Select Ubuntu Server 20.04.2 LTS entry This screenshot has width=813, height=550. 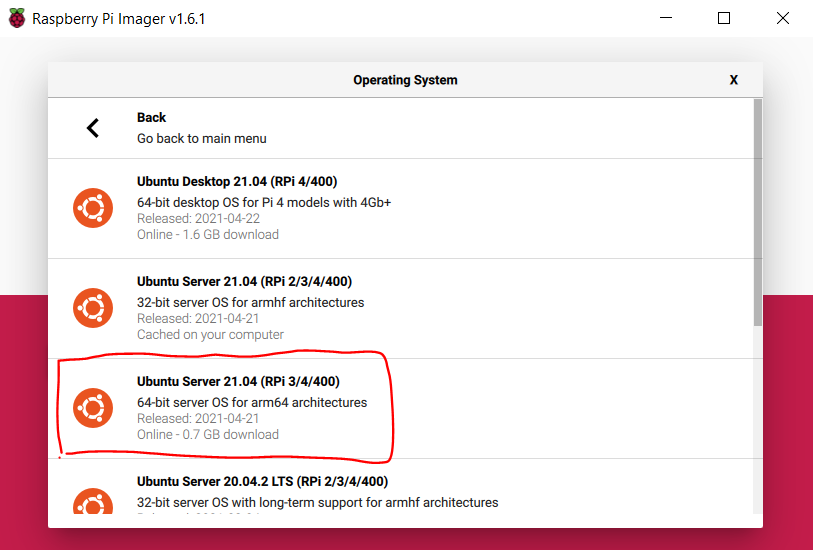tap(401, 487)
